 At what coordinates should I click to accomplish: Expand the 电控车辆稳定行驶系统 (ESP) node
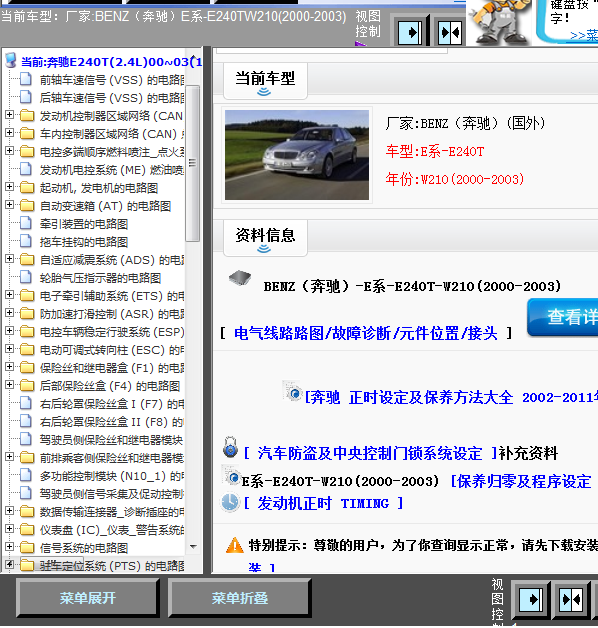pos(9,331)
